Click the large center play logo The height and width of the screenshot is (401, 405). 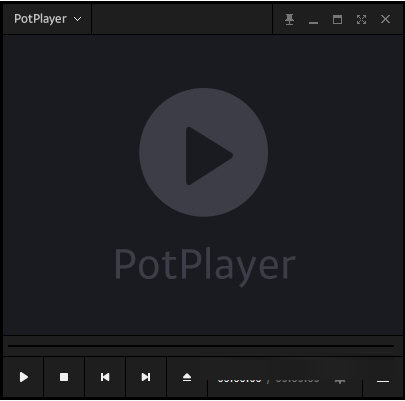(203, 152)
